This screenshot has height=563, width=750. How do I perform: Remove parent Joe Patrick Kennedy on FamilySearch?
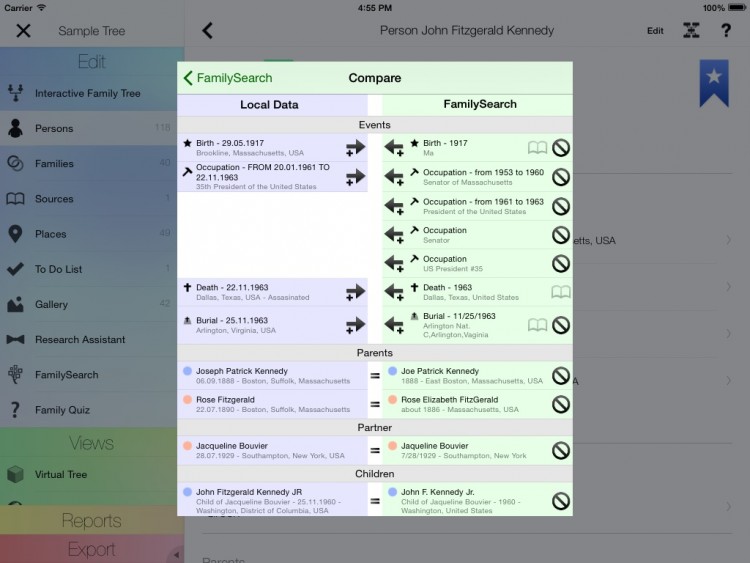561,376
